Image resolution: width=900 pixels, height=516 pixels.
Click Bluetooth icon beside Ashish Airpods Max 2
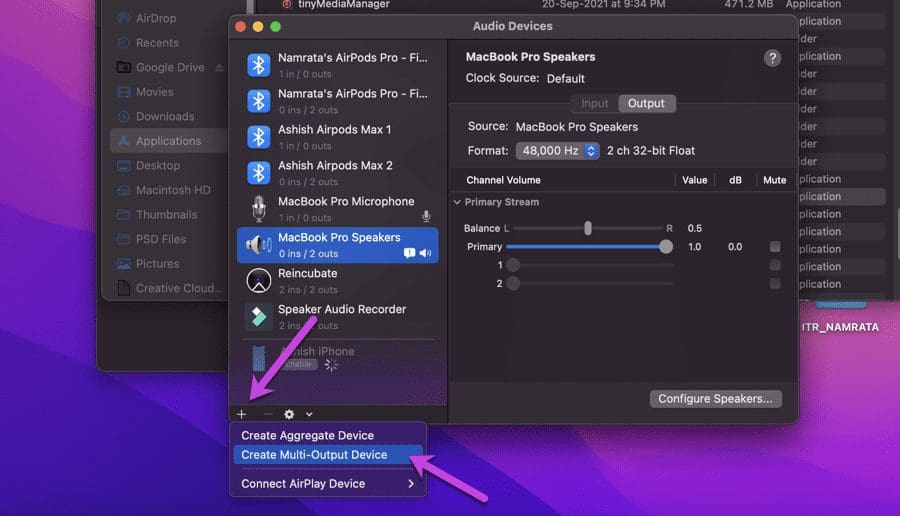pyautogui.click(x=258, y=173)
